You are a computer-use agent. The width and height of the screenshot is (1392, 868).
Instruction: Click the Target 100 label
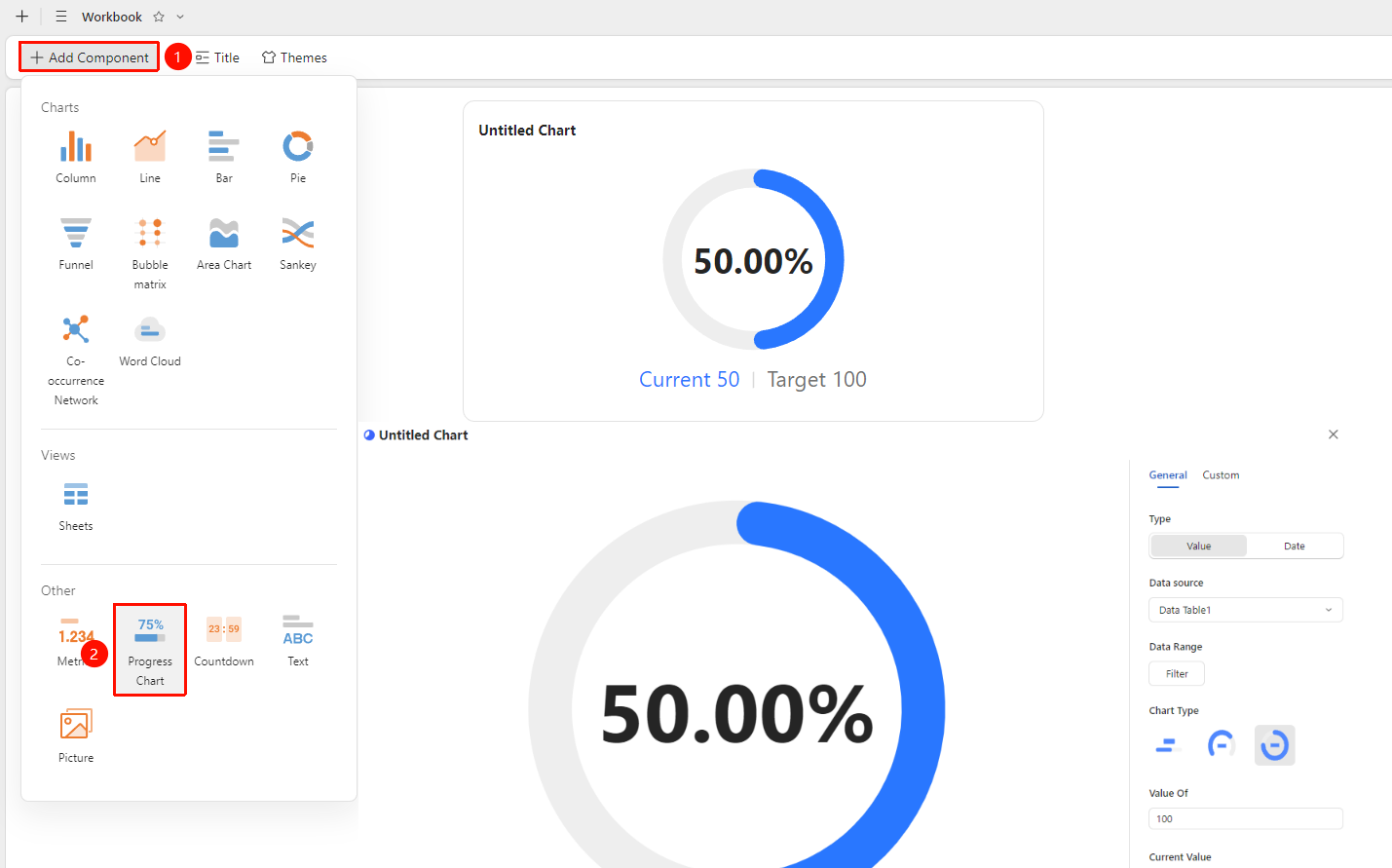point(816,380)
